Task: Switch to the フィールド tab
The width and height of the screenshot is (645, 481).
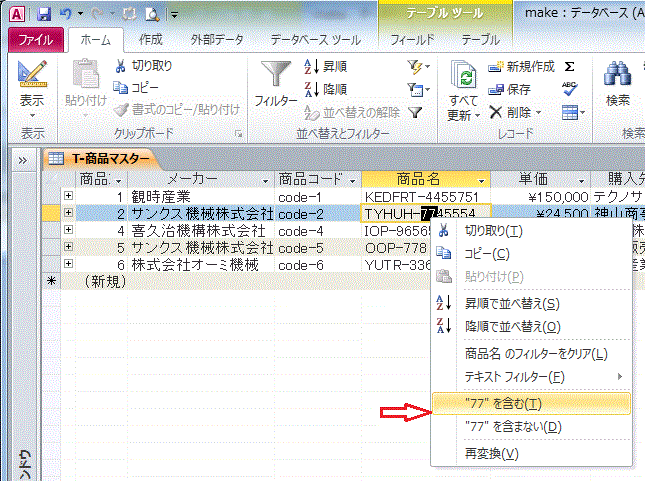Action: coord(412,40)
